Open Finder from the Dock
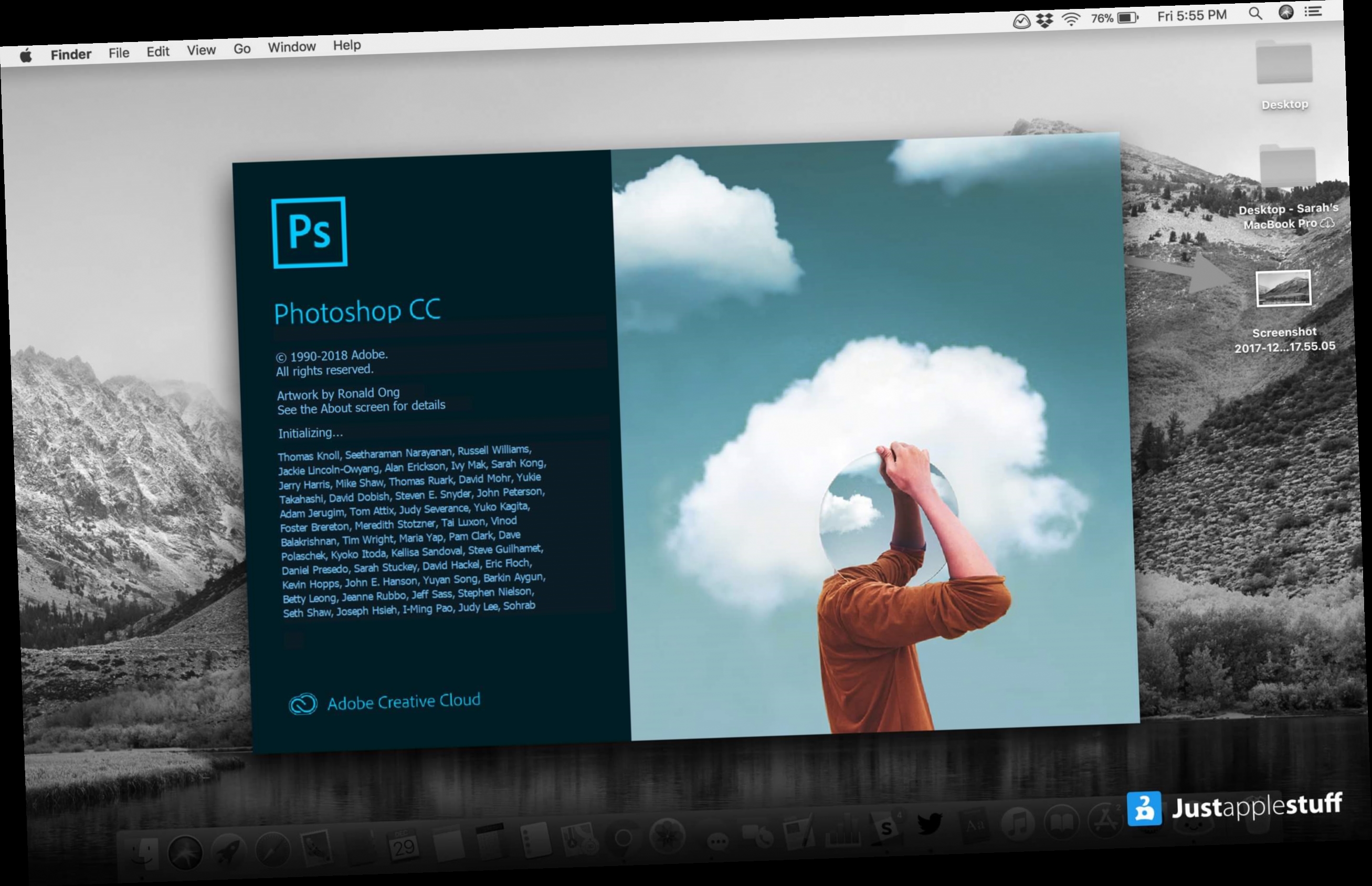 click(142, 856)
